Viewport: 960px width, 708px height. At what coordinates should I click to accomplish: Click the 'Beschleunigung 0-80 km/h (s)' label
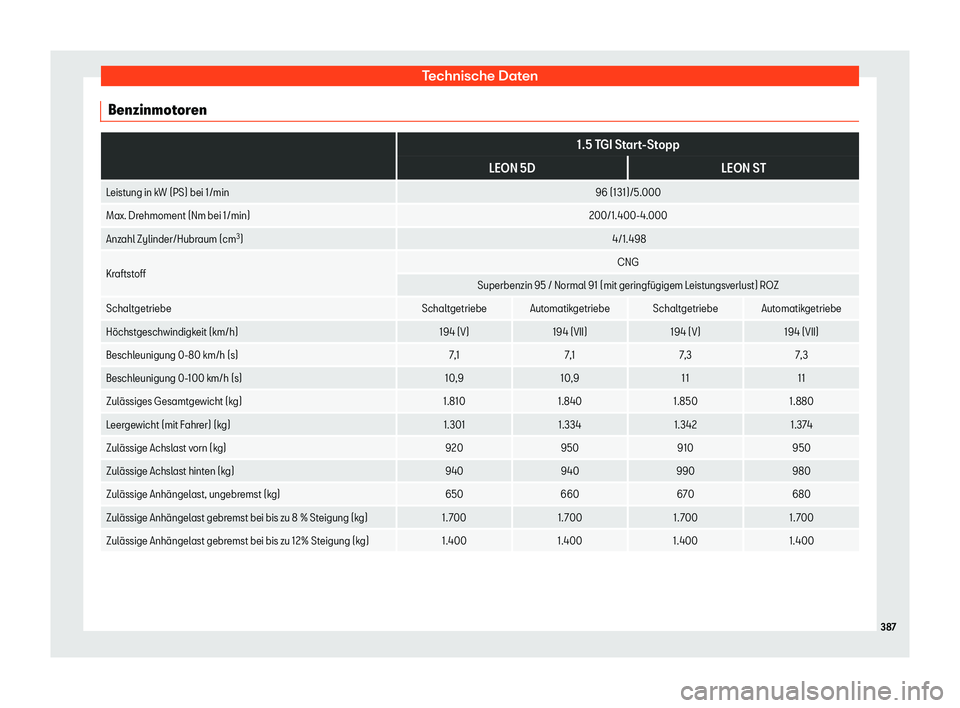click(171, 355)
